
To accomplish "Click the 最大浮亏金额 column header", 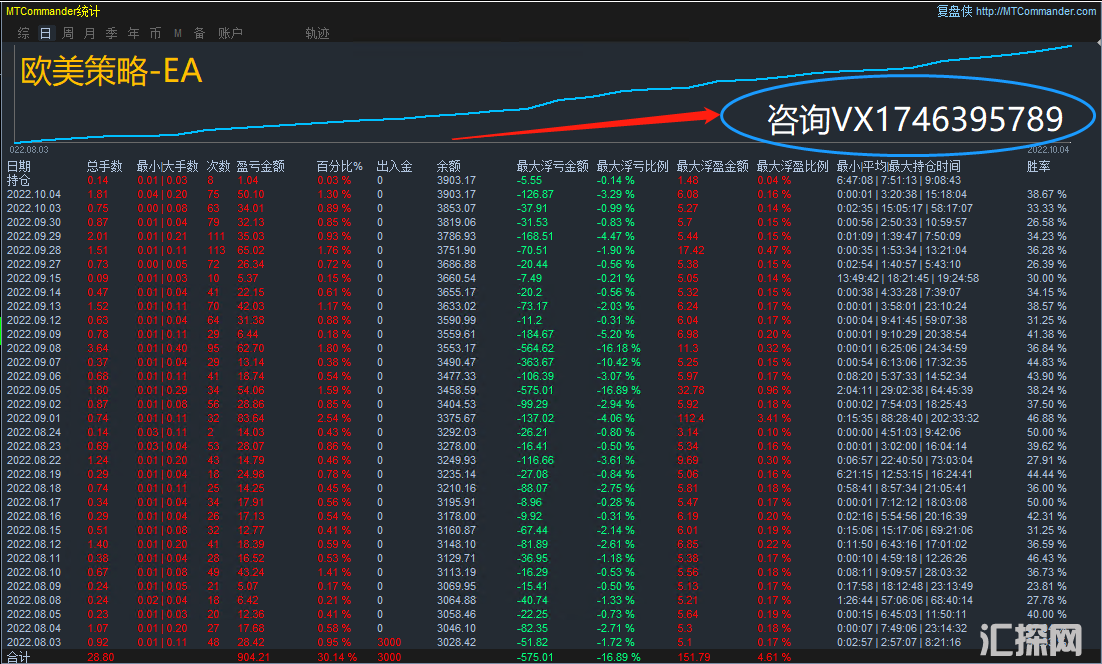I will 546,166.
